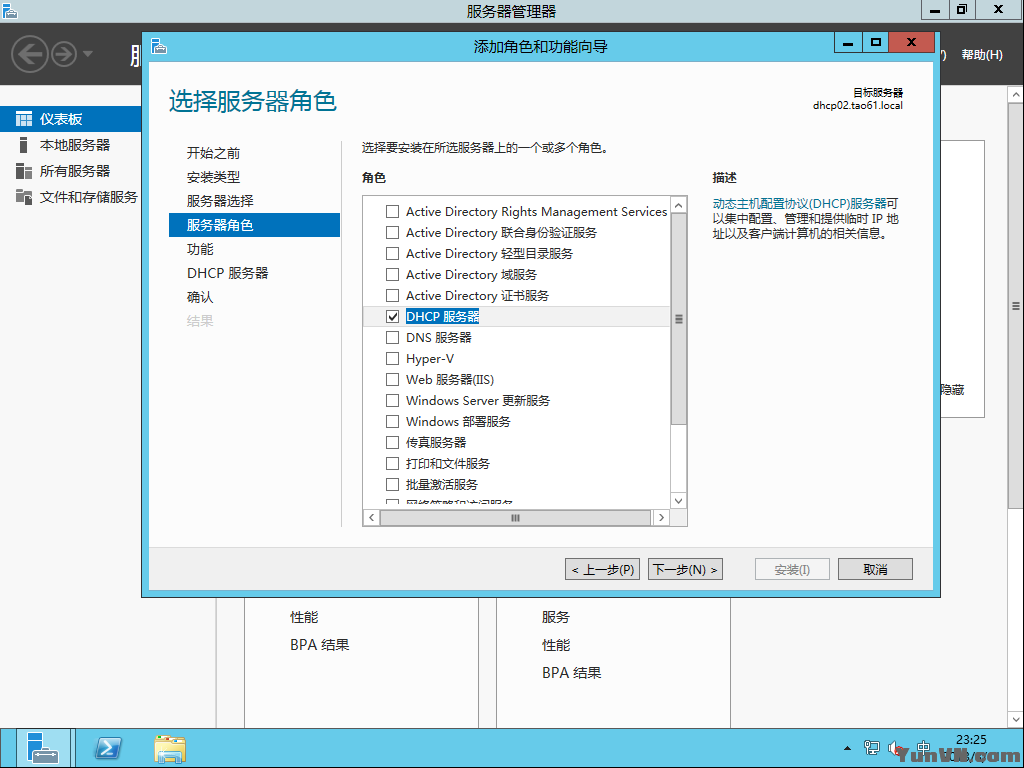Select 服务器角色 wizard step
This screenshot has height=768, width=1024.
[x=254, y=225]
